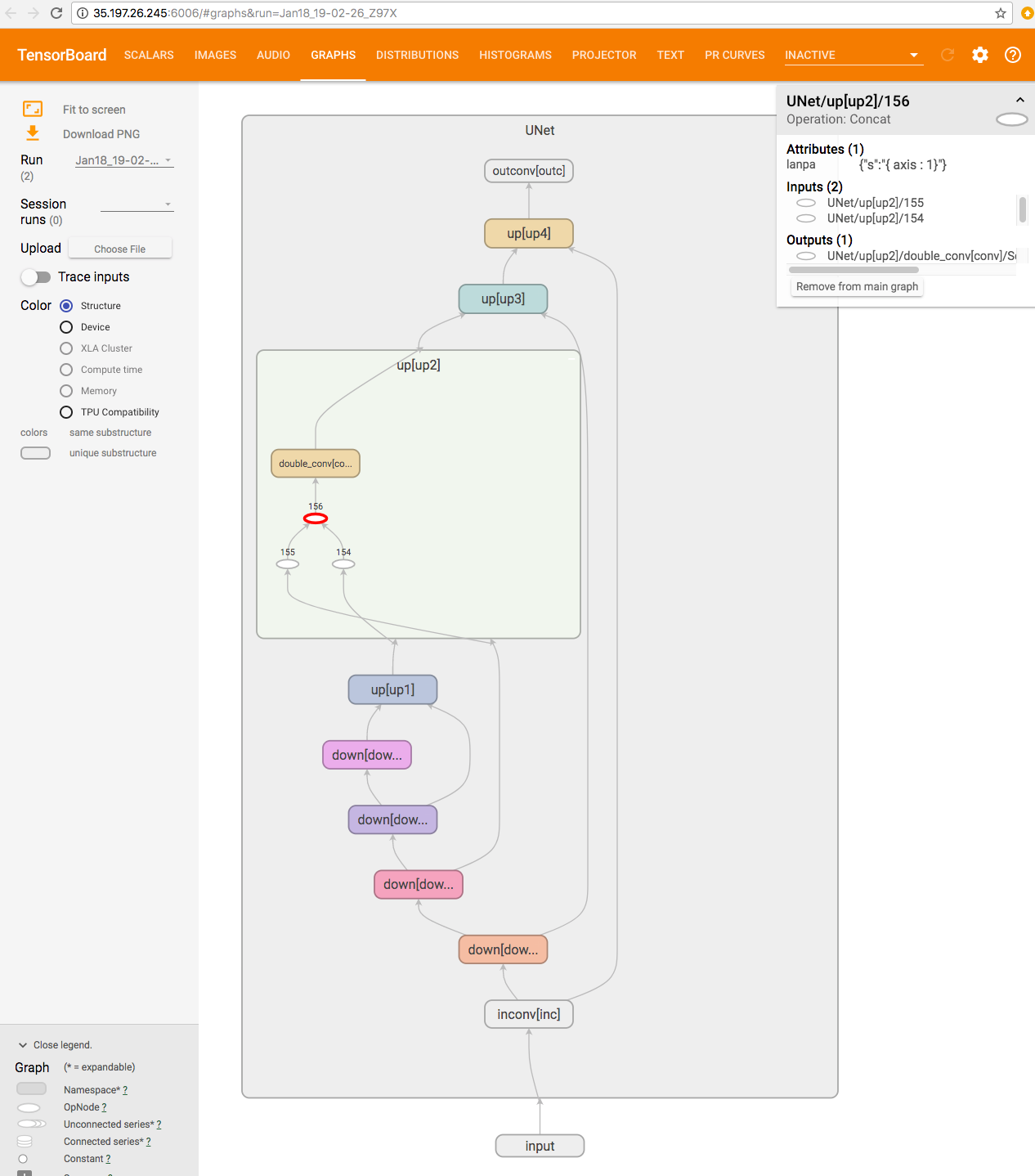Select the red highlighted node 156
The image size is (1035, 1176).
[316, 518]
